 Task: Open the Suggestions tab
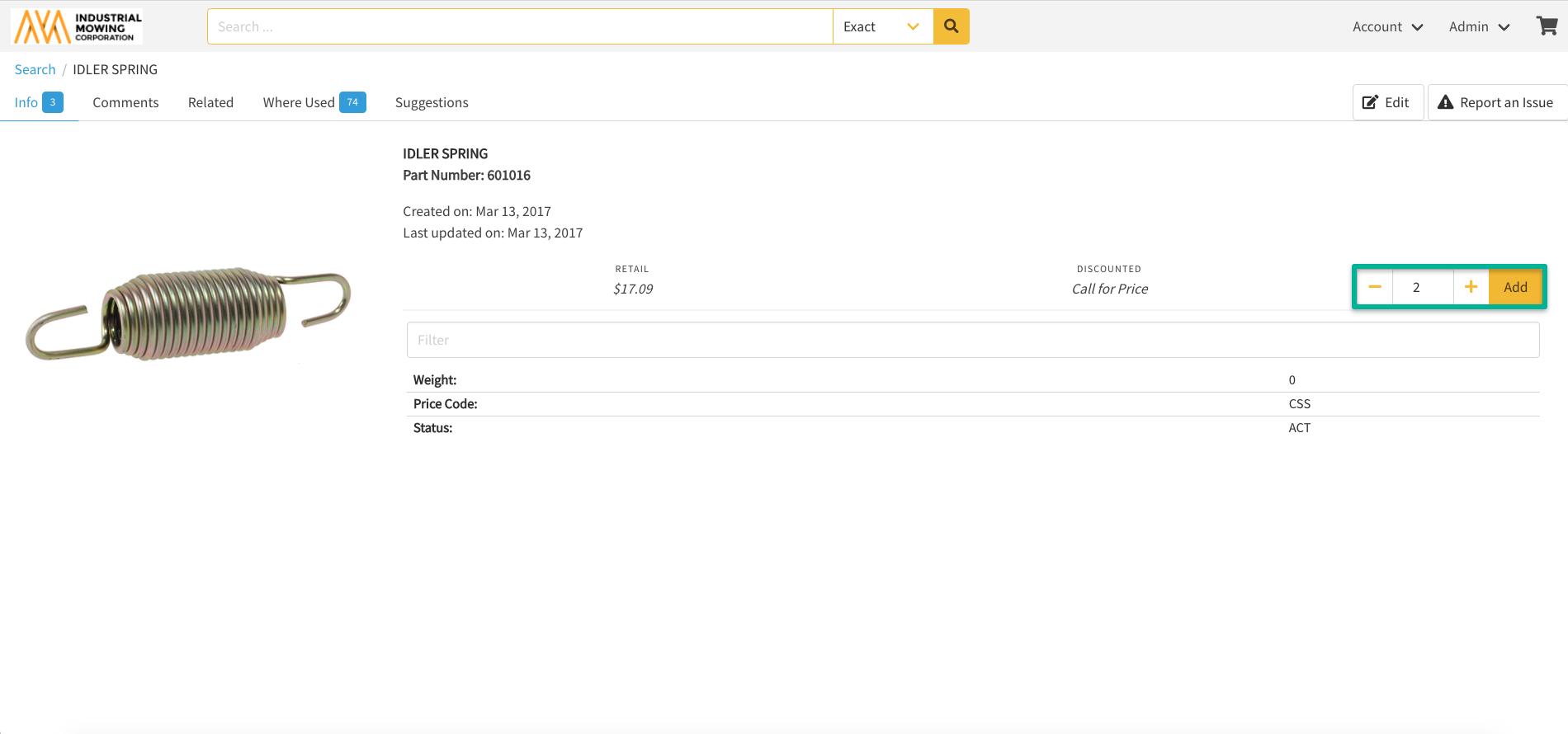click(432, 102)
